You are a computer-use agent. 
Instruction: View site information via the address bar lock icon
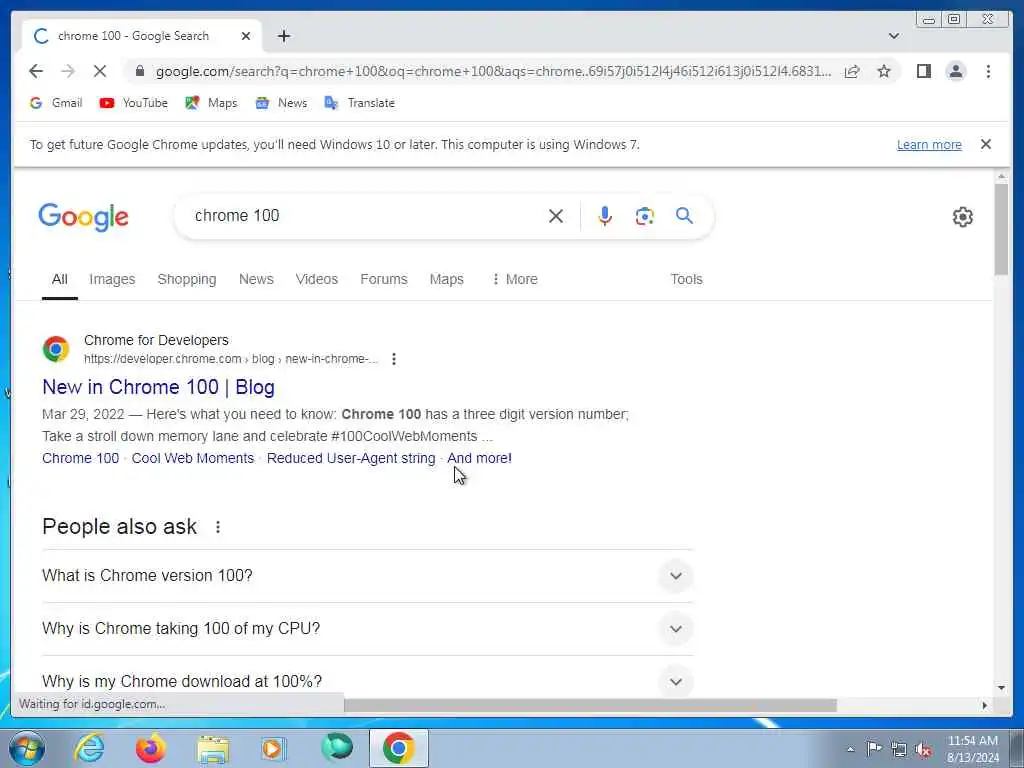pyautogui.click(x=139, y=71)
